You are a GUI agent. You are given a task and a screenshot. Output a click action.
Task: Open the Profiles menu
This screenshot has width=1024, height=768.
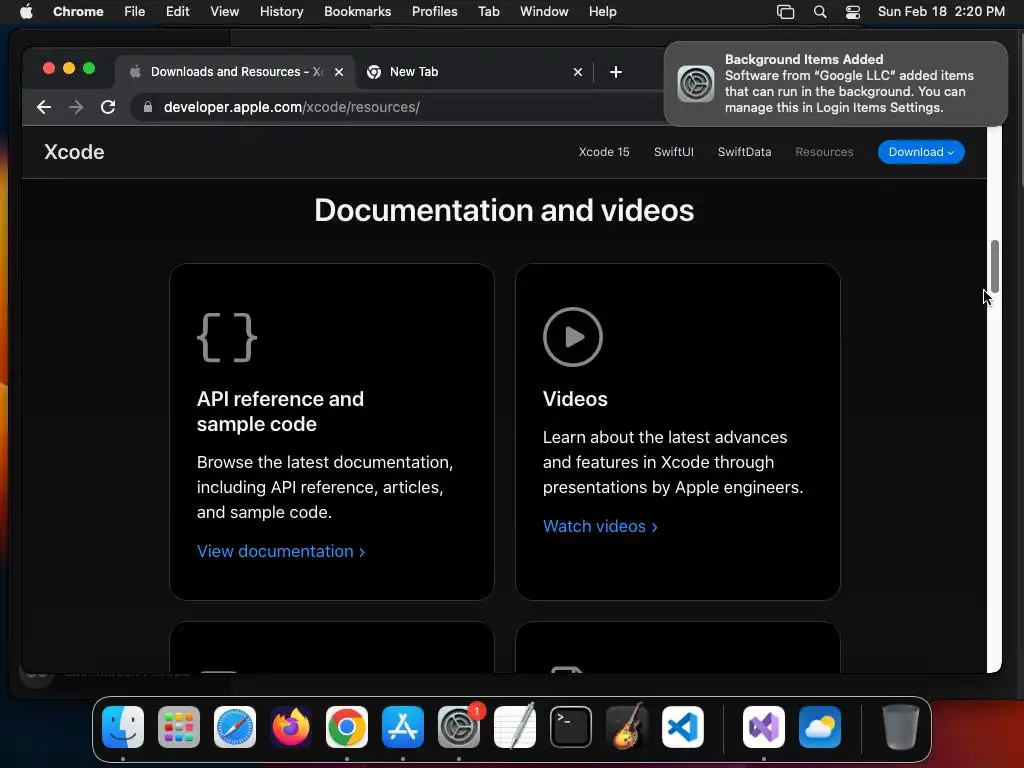pyautogui.click(x=434, y=12)
